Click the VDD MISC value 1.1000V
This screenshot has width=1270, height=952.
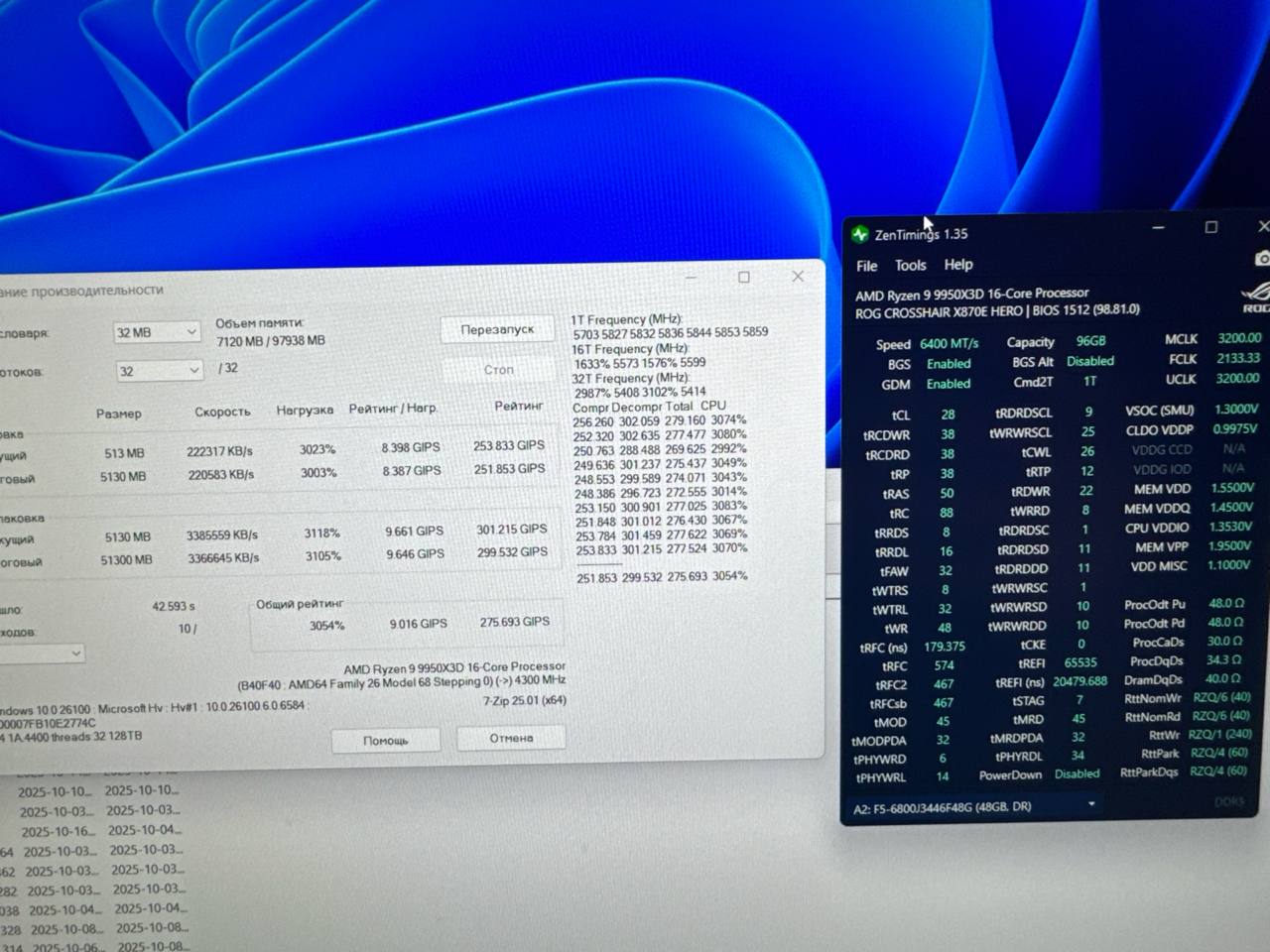point(1228,565)
